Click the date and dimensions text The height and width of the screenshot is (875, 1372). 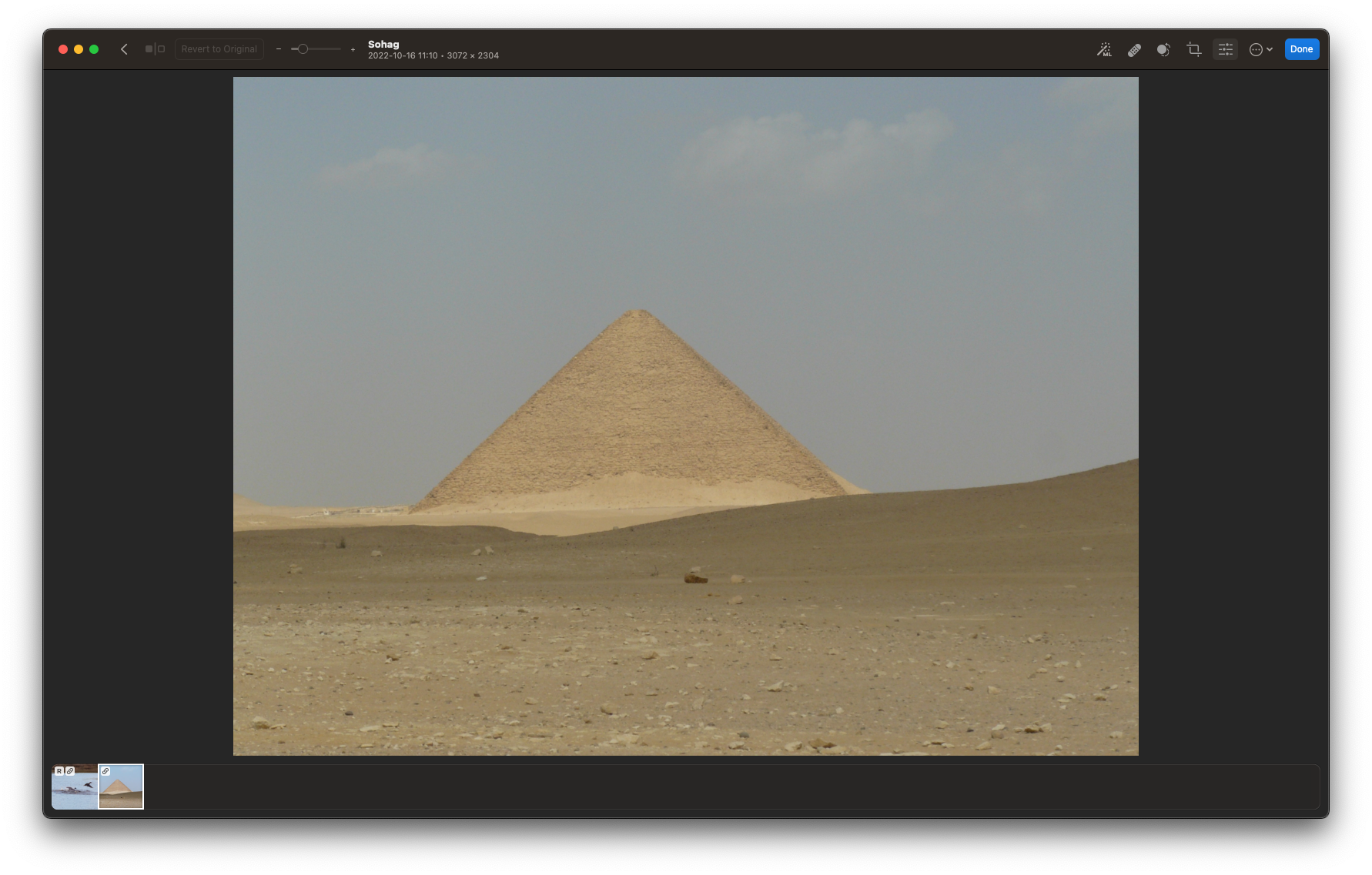pos(433,55)
